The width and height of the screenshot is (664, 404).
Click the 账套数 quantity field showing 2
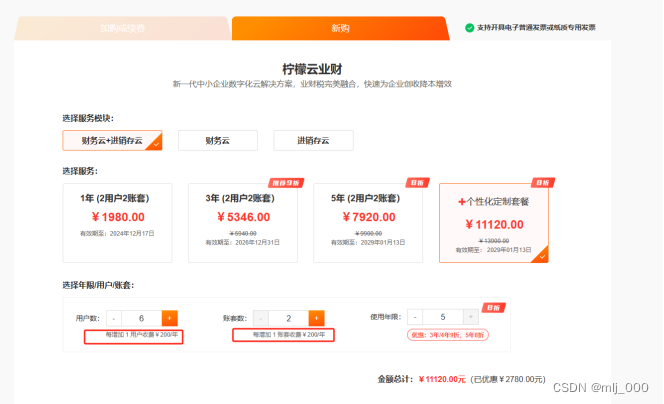pos(288,318)
